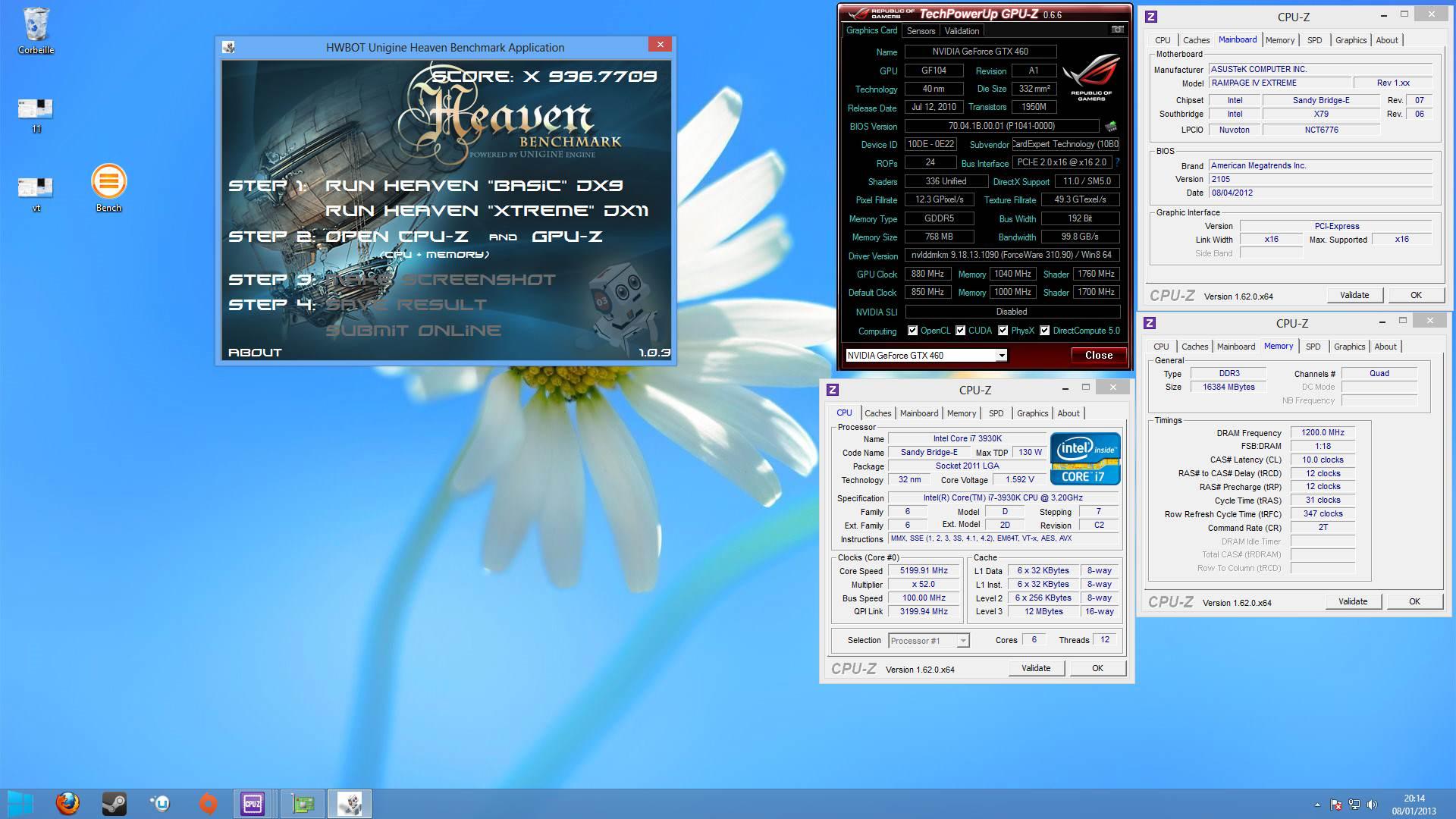Click OK in CPU-Z Memory window
The width and height of the screenshot is (1456, 819).
(x=1414, y=601)
